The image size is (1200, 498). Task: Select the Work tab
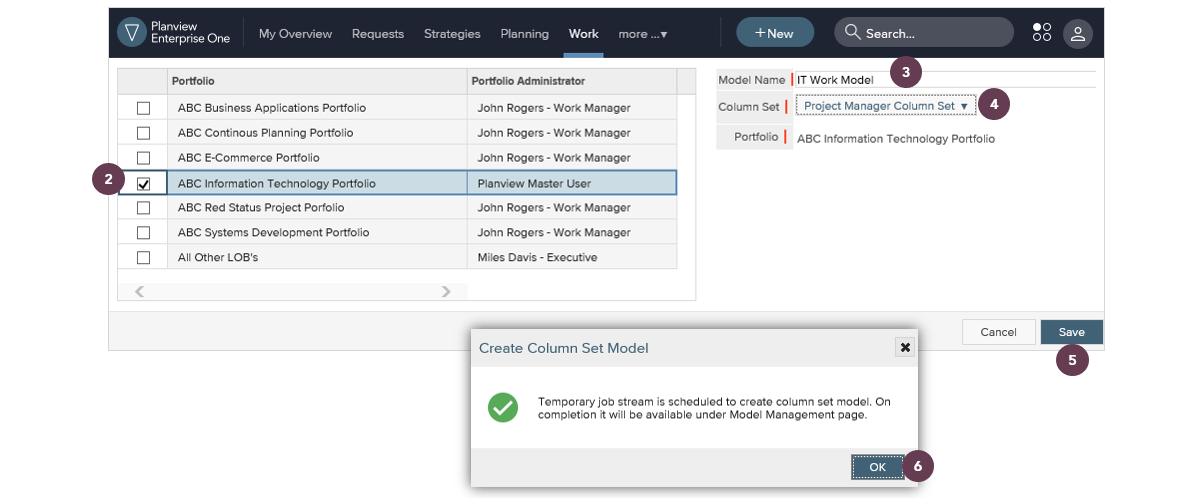pyautogui.click(x=584, y=33)
